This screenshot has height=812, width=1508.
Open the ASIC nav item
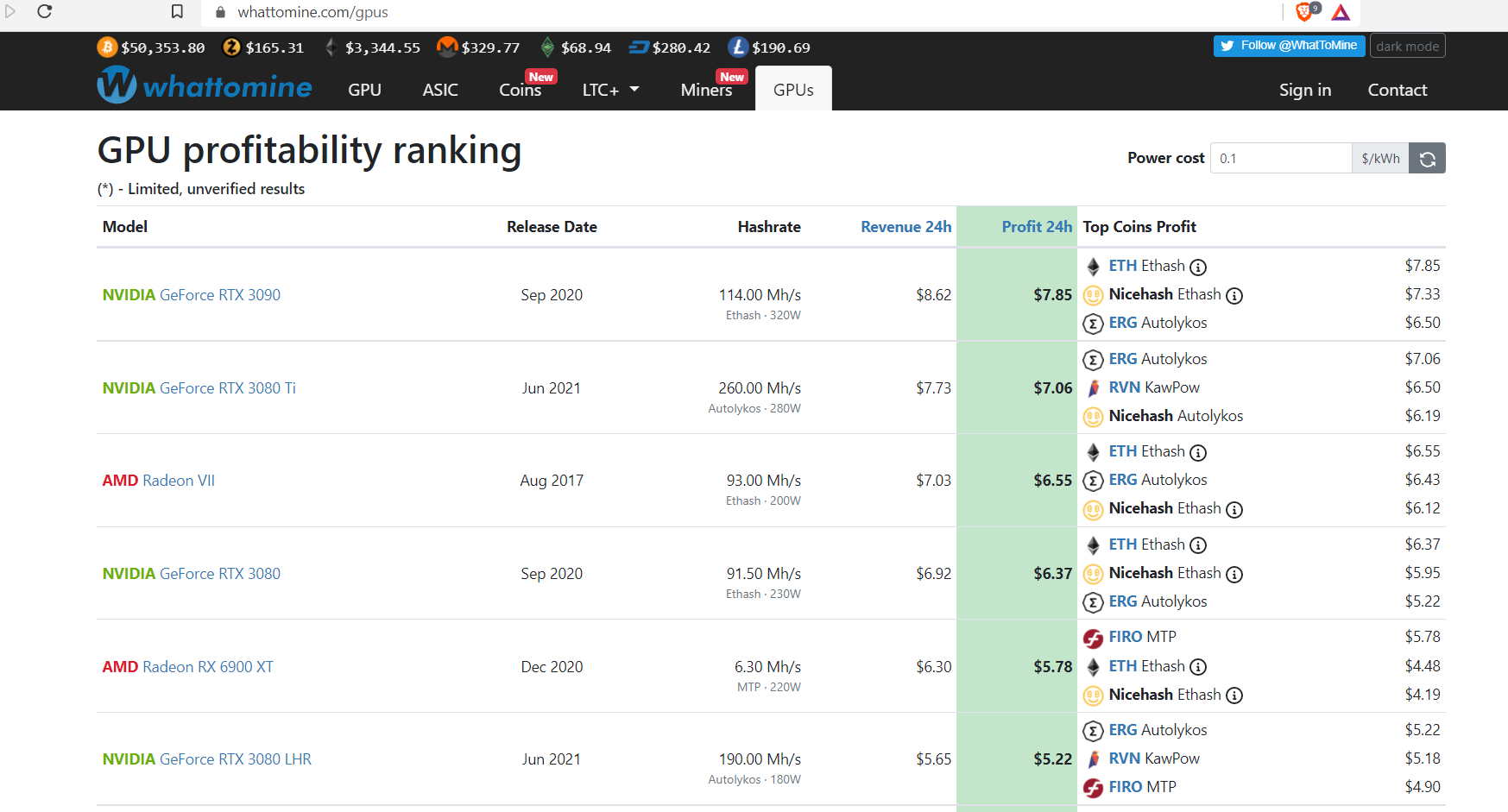(x=440, y=90)
